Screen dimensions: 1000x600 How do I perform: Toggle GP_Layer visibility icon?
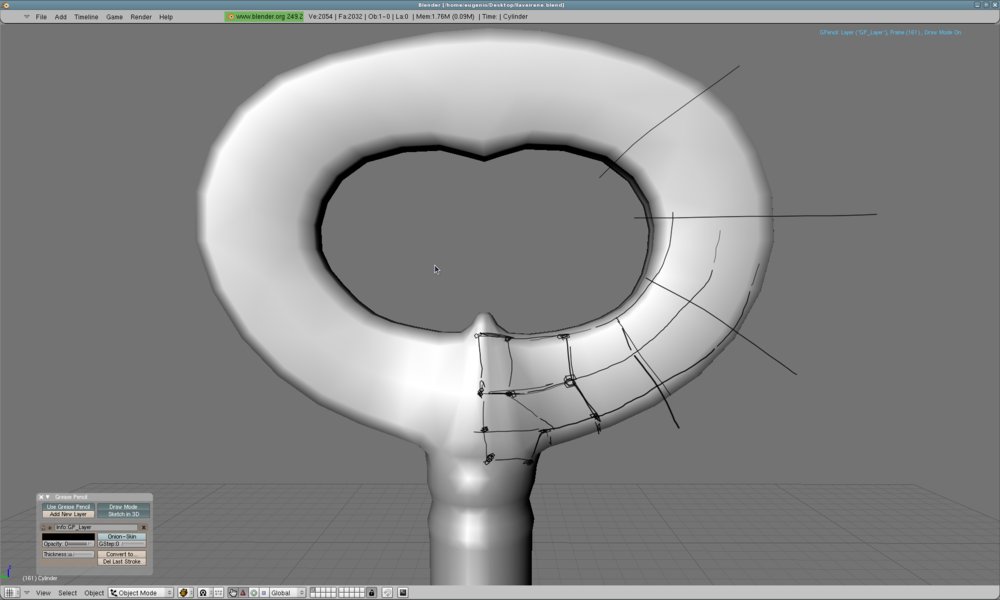point(50,527)
